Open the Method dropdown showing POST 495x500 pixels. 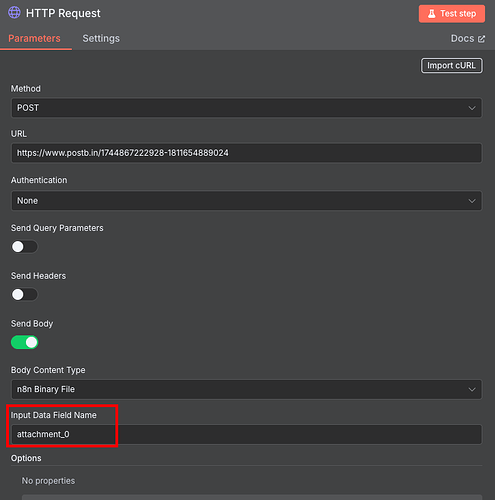247,108
